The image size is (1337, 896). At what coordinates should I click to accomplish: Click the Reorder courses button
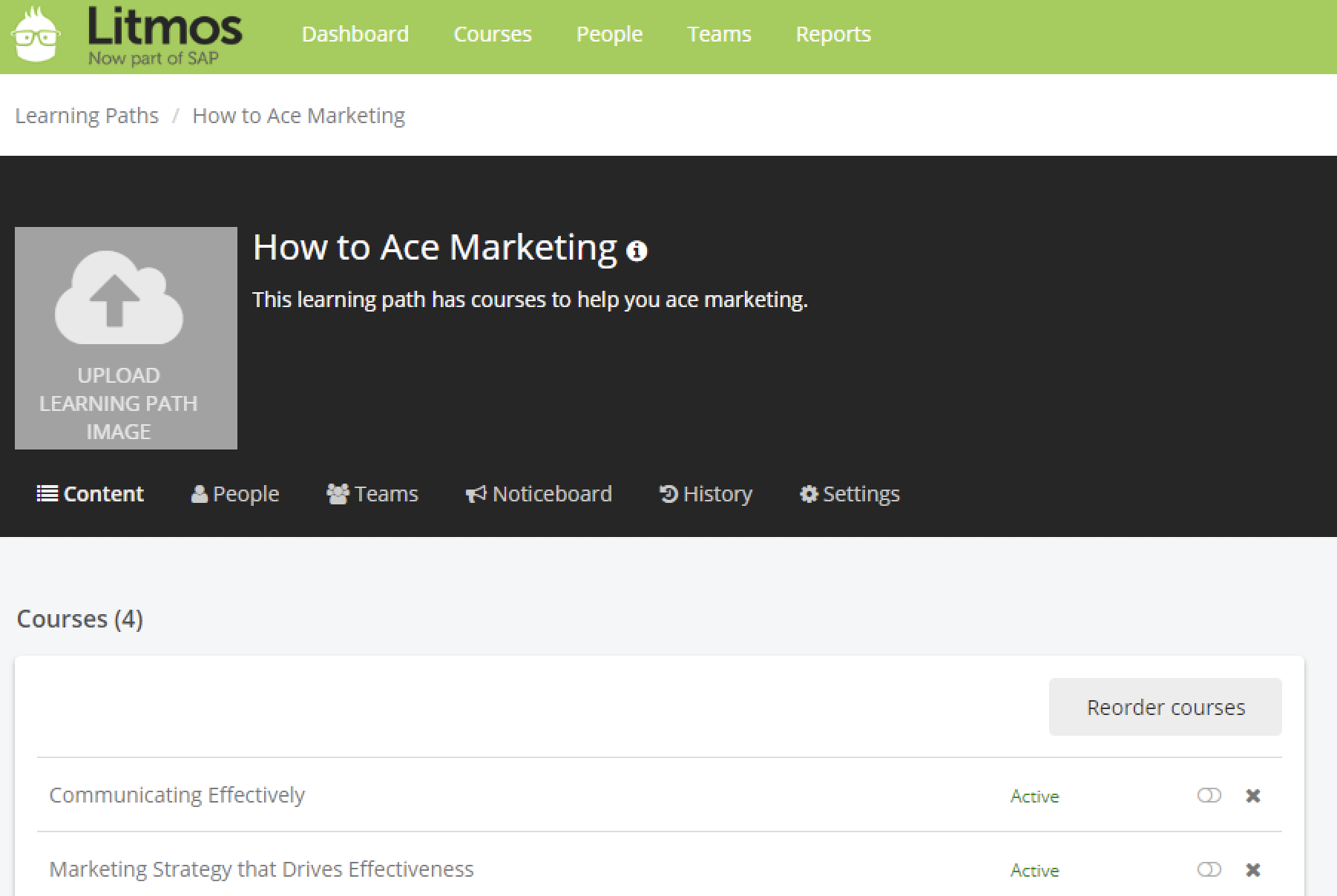point(1166,707)
